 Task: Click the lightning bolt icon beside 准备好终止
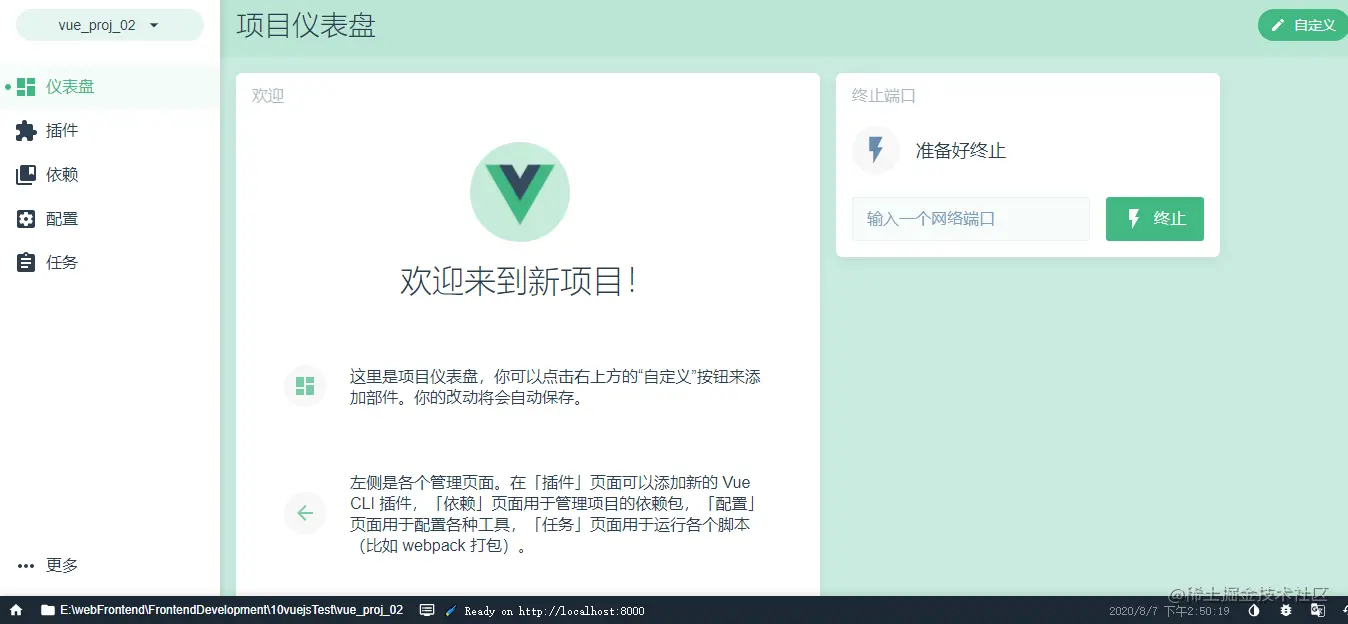pyautogui.click(x=876, y=151)
